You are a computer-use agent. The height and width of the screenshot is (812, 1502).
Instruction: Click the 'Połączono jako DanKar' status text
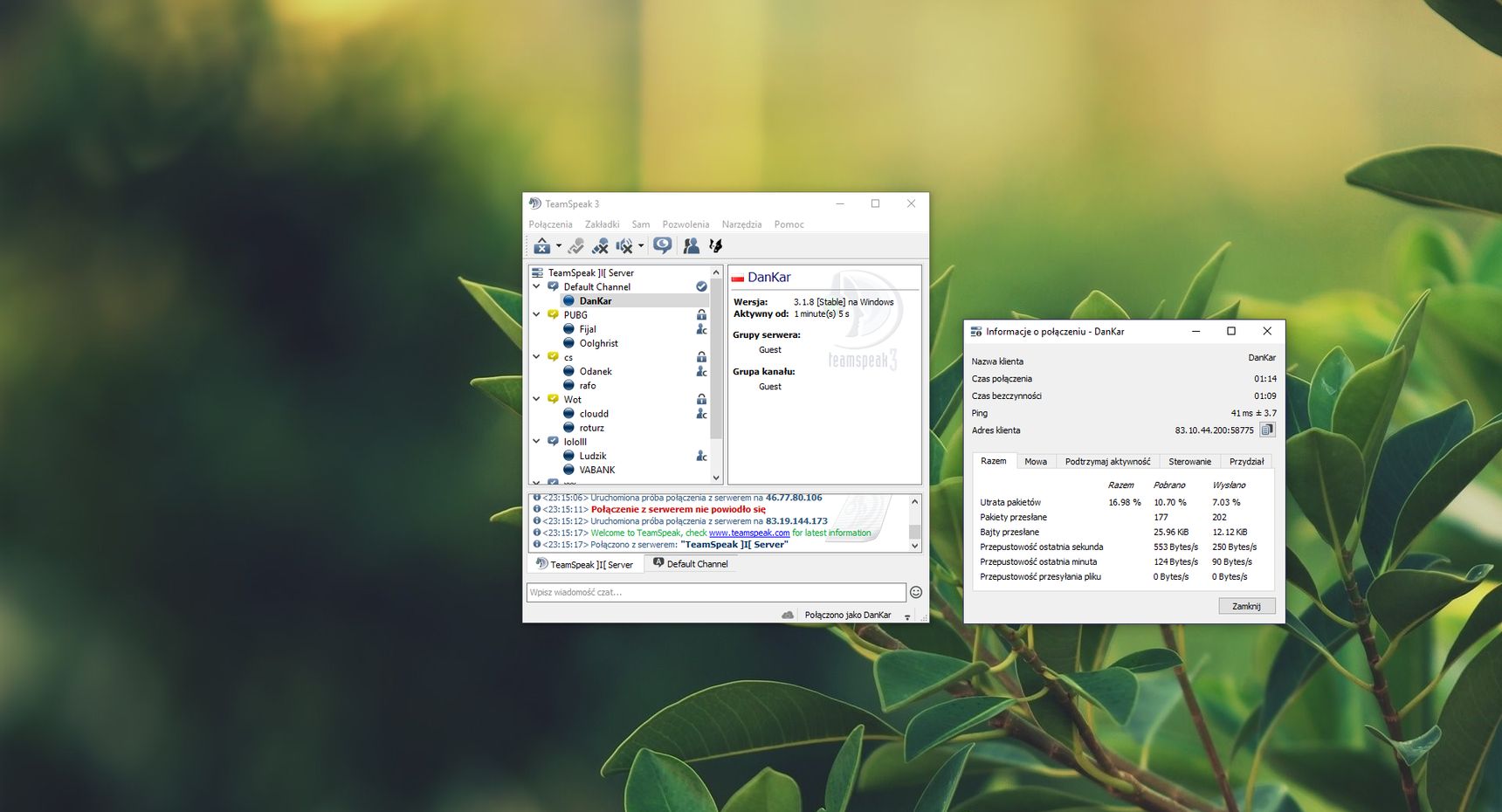tap(848, 615)
